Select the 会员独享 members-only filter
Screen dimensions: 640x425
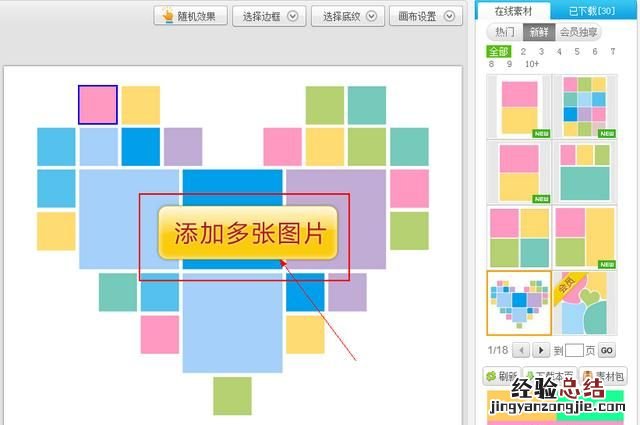coord(578,32)
